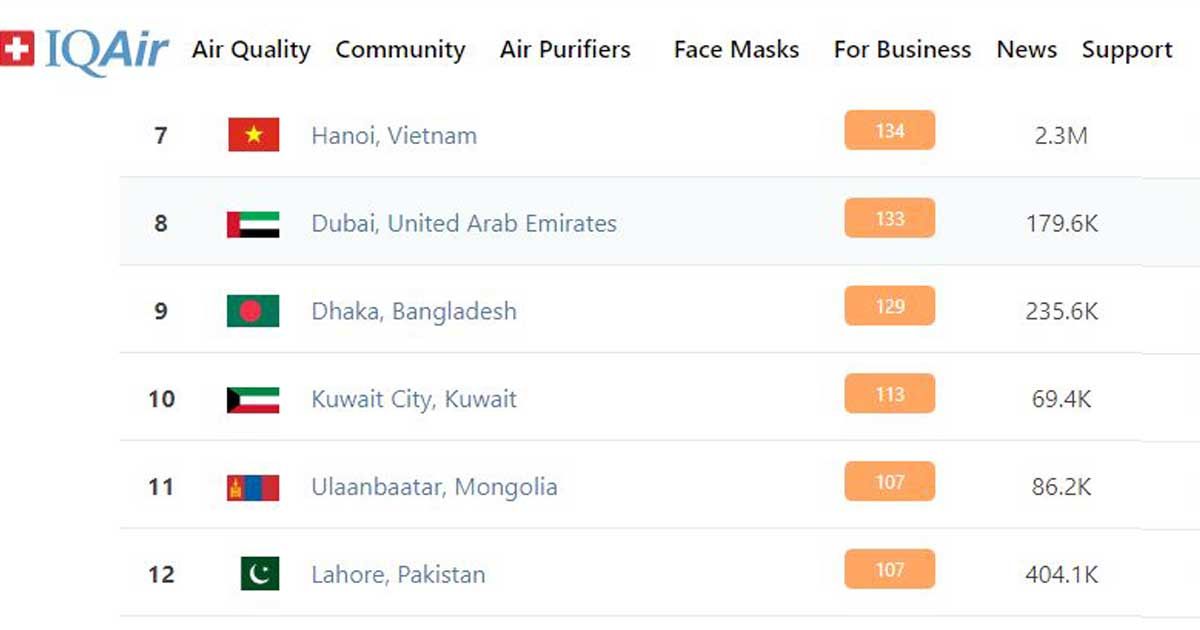Screen dimensions: 1200x630
Task: Open the Air Quality menu
Action: point(251,50)
